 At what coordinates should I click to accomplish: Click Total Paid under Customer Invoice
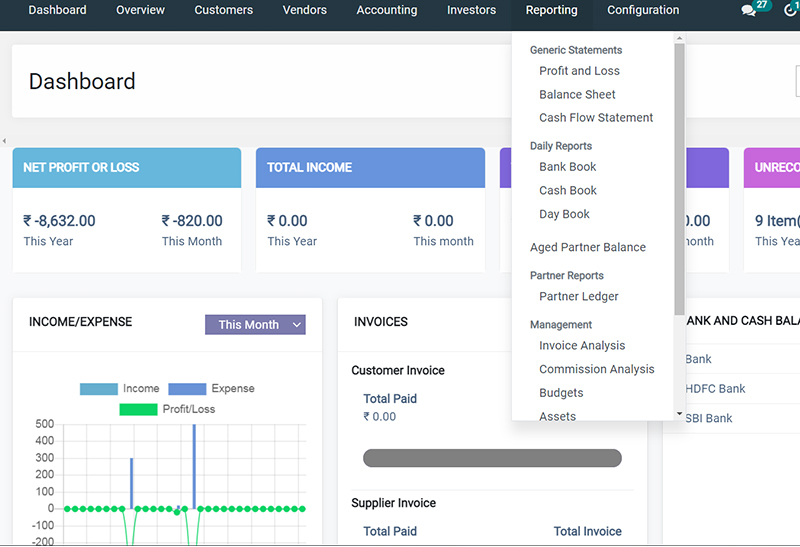[x=390, y=399]
